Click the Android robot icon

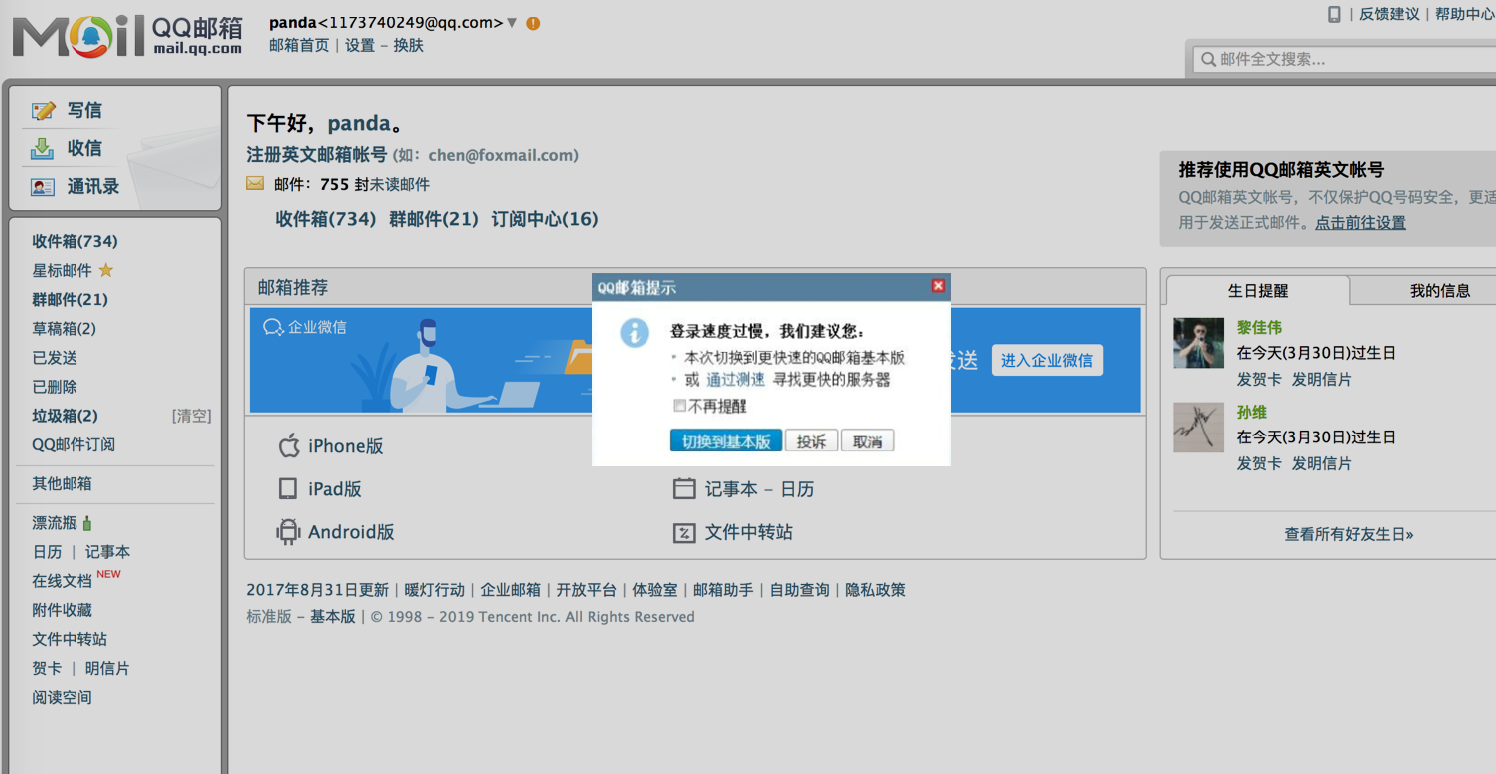click(x=288, y=531)
